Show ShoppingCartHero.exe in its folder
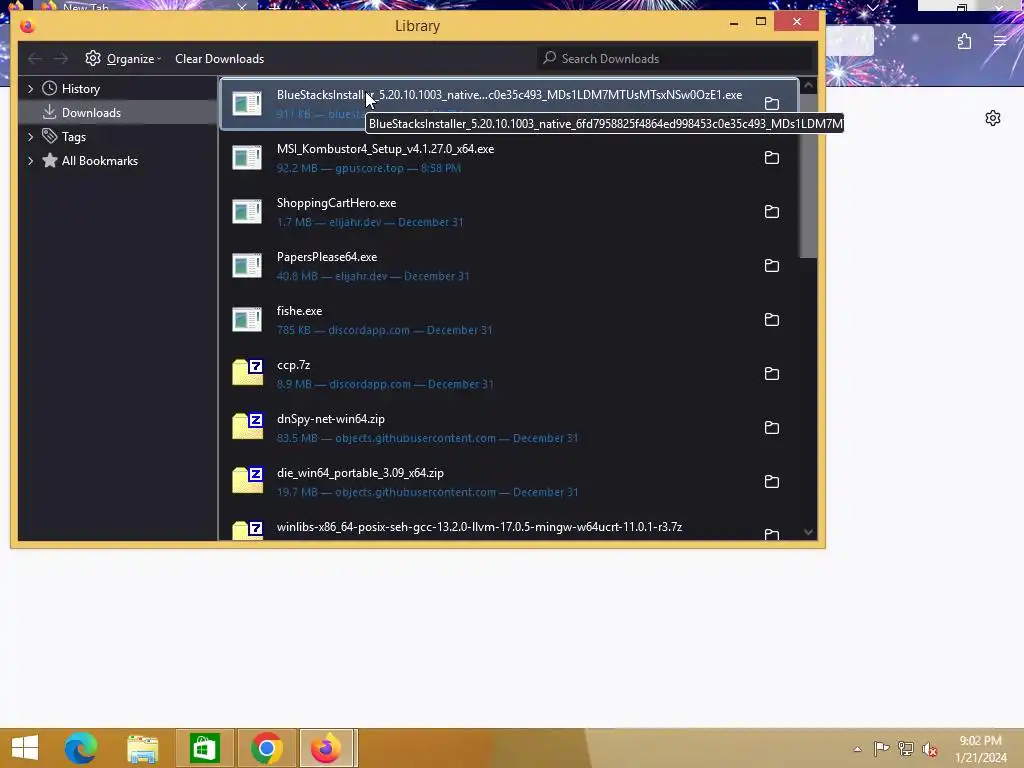 pyautogui.click(x=771, y=212)
